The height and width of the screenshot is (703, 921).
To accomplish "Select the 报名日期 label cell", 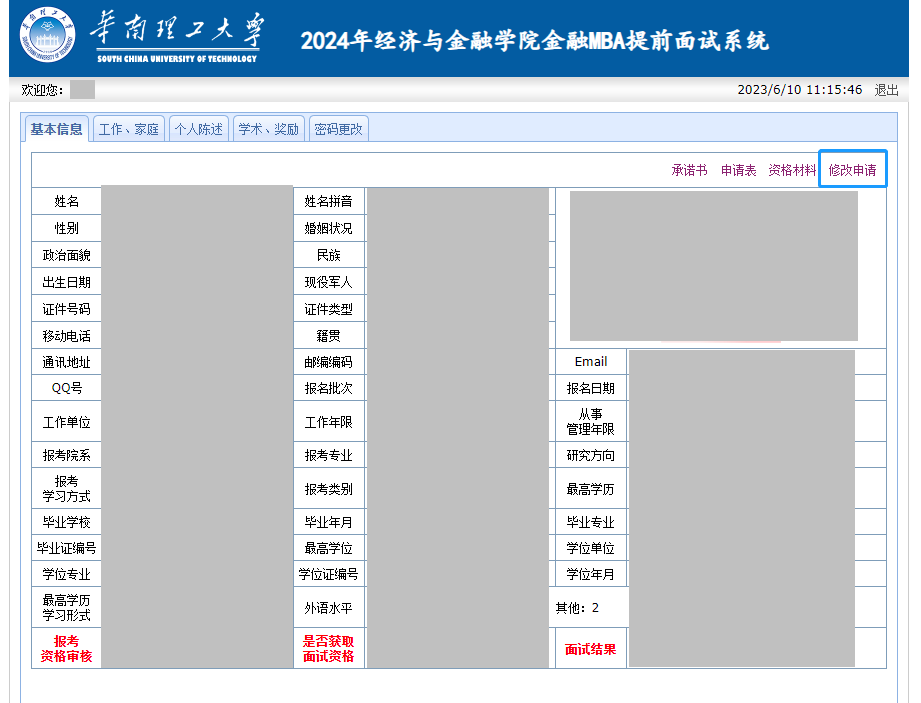I will click(x=591, y=388).
